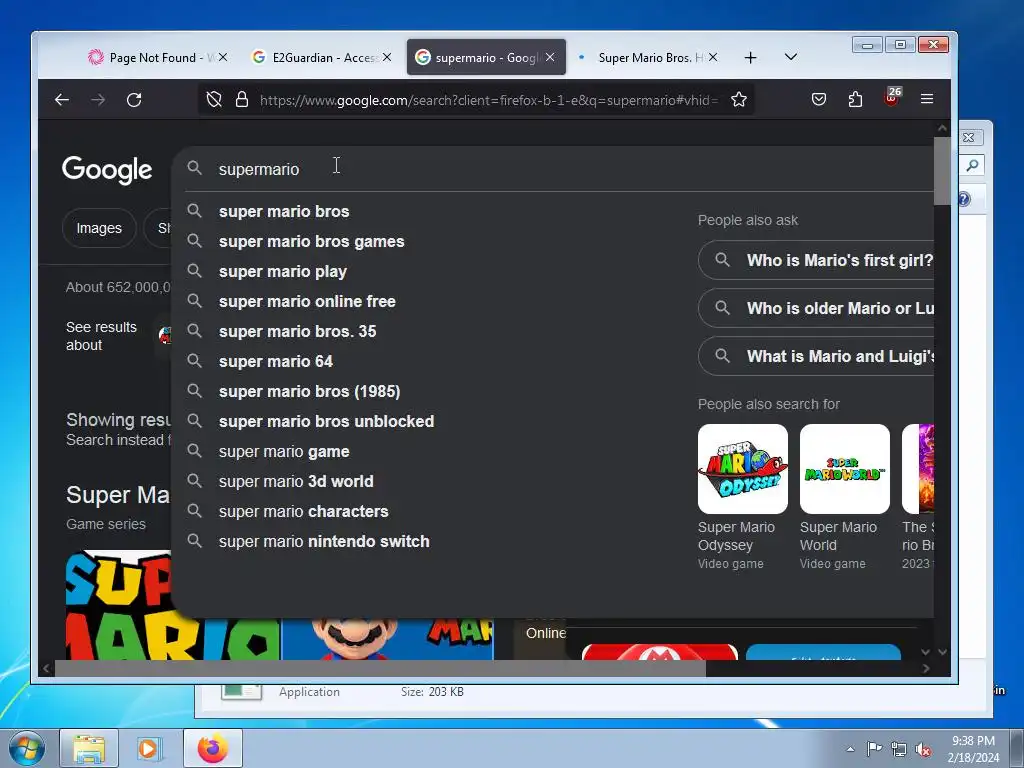Open File Explorer from the taskbar
This screenshot has height=768, width=1024.
89,748
